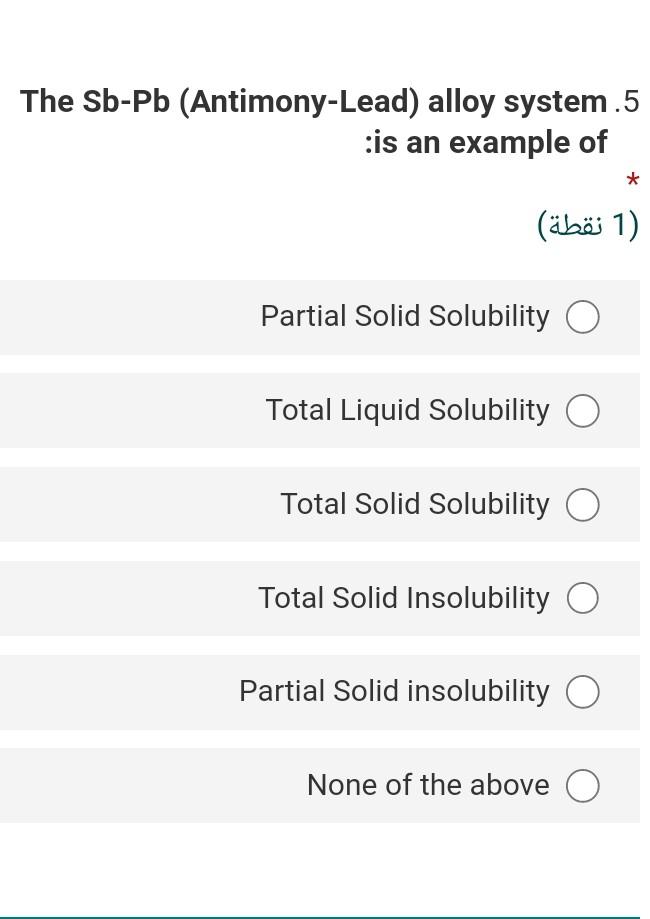The width and height of the screenshot is (650, 919).
Task: Click the 'Total Solid Solubility' answer label
Action: pyautogui.click(x=414, y=504)
